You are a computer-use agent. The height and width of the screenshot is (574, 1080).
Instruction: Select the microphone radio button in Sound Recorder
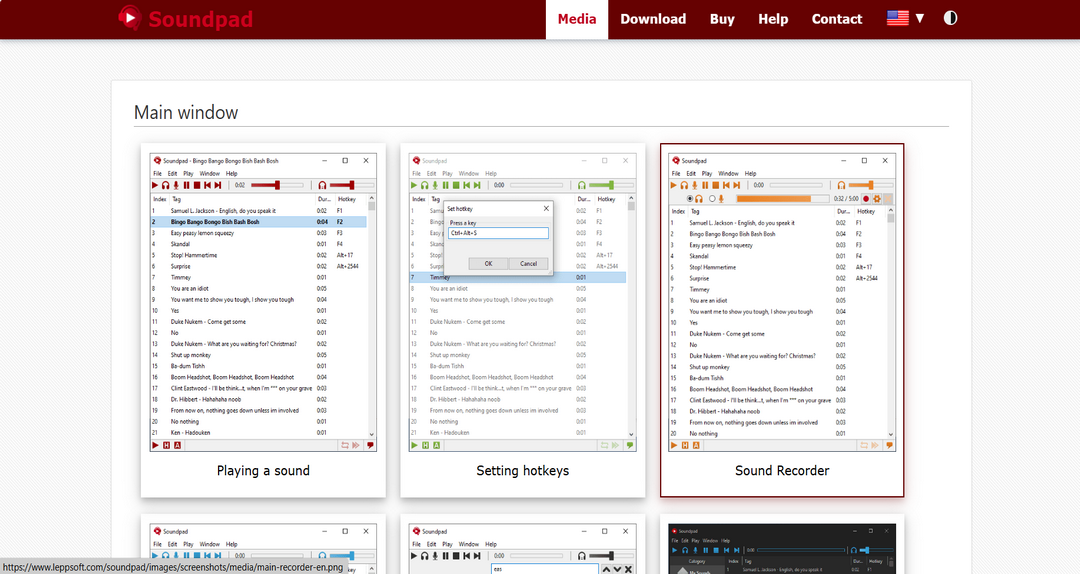(x=711, y=199)
